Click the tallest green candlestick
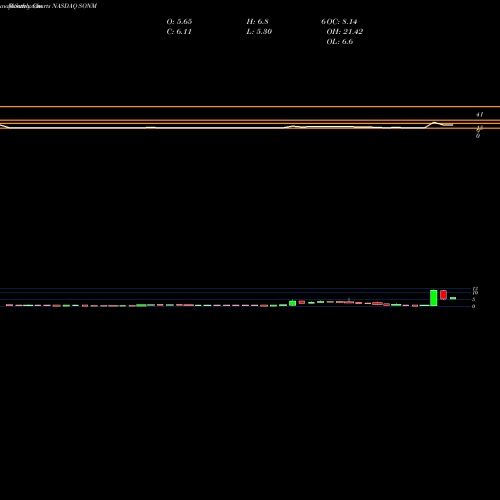 tap(434, 298)
